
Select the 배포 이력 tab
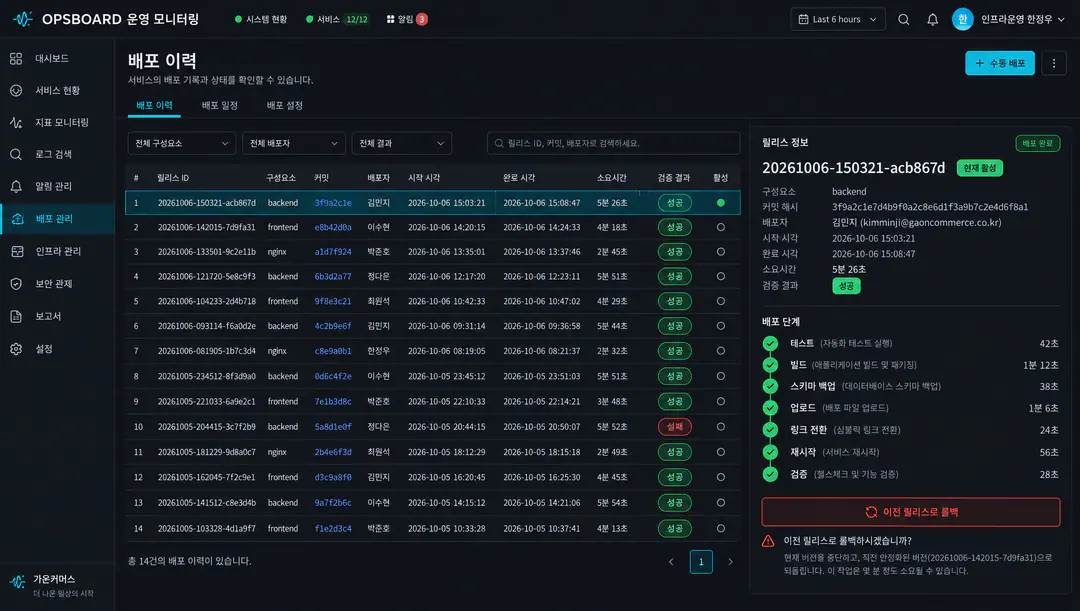154,105
